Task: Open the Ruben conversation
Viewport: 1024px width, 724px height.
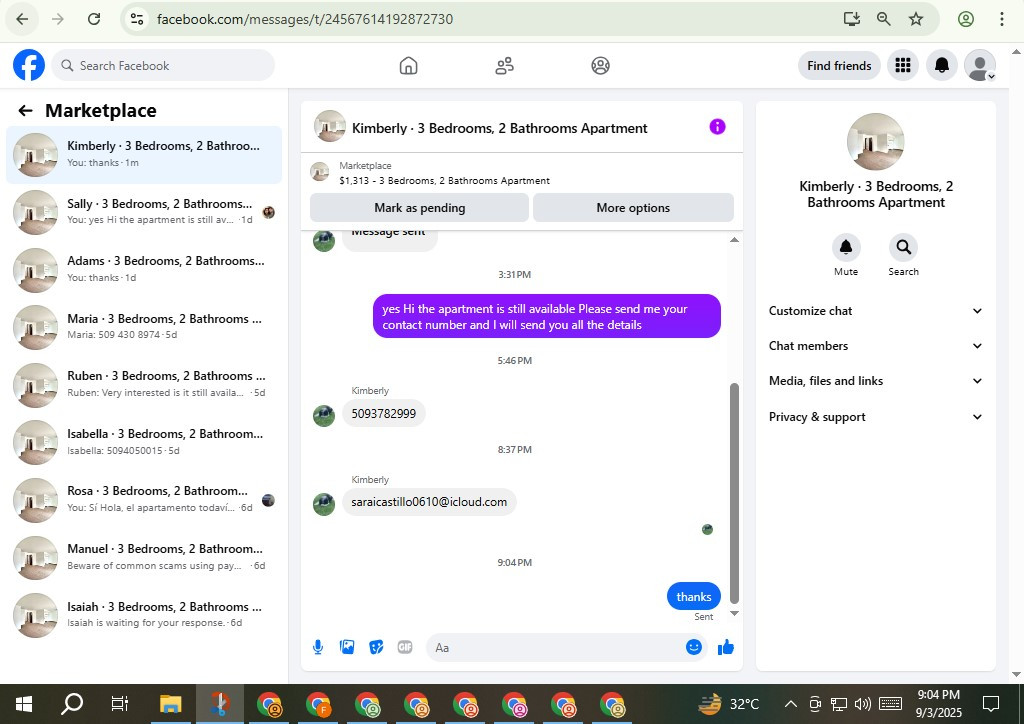Action: pyautogui.click(x=144, y=385)
